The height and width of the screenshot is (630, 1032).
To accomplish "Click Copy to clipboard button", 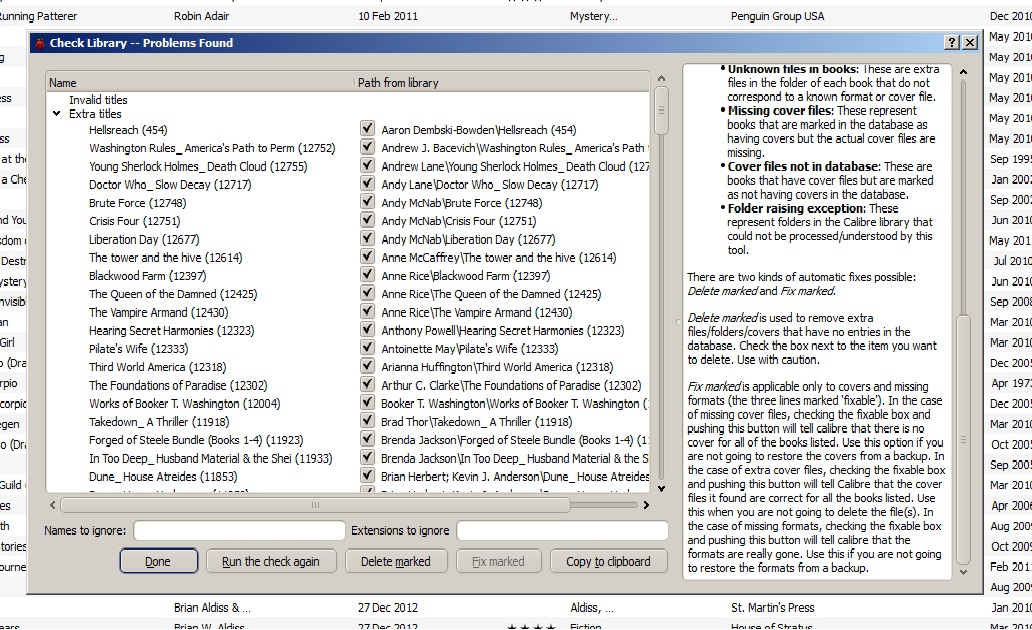I will tap(608, 561).
